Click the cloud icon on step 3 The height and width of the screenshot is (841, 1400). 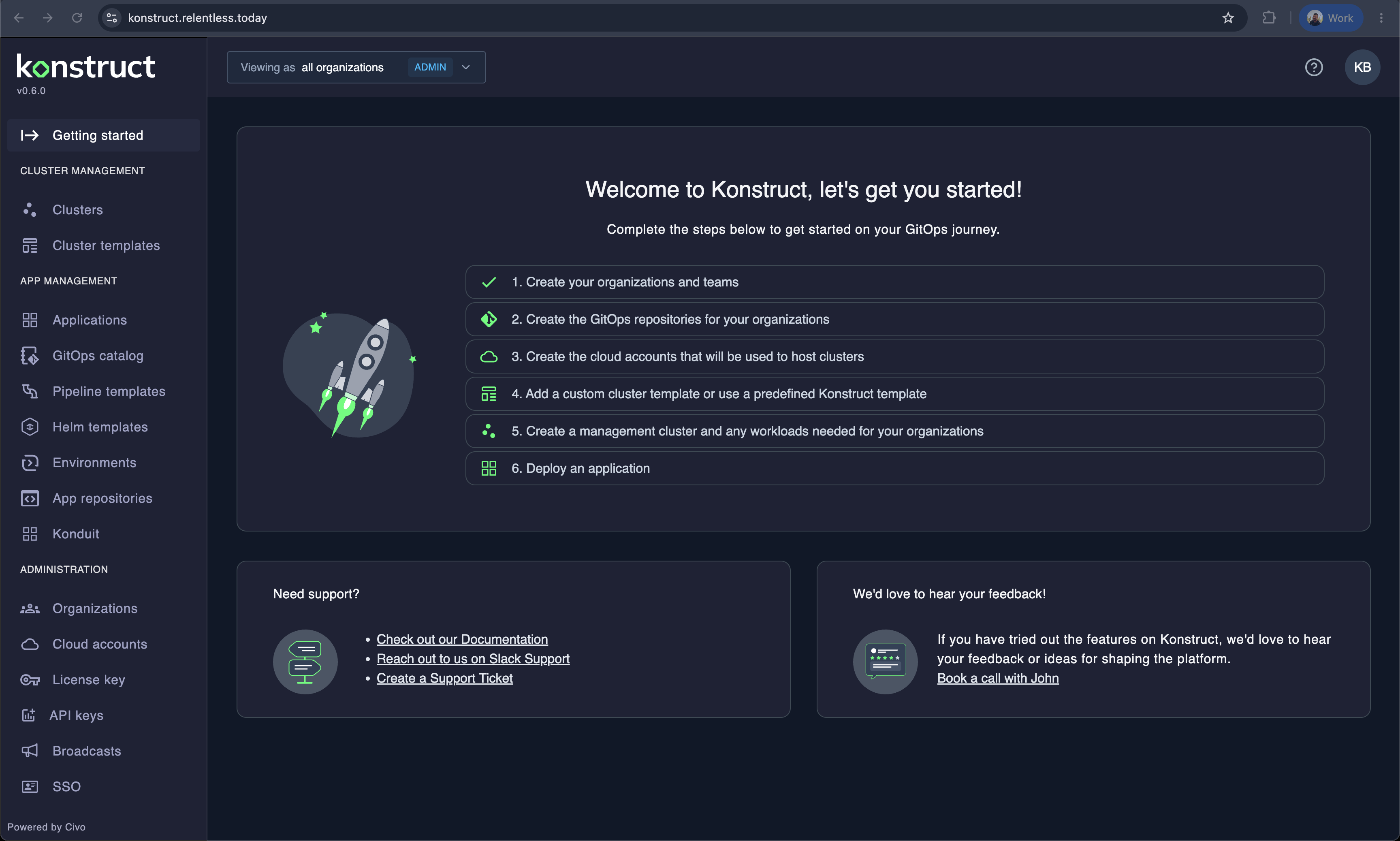(489, 357)
